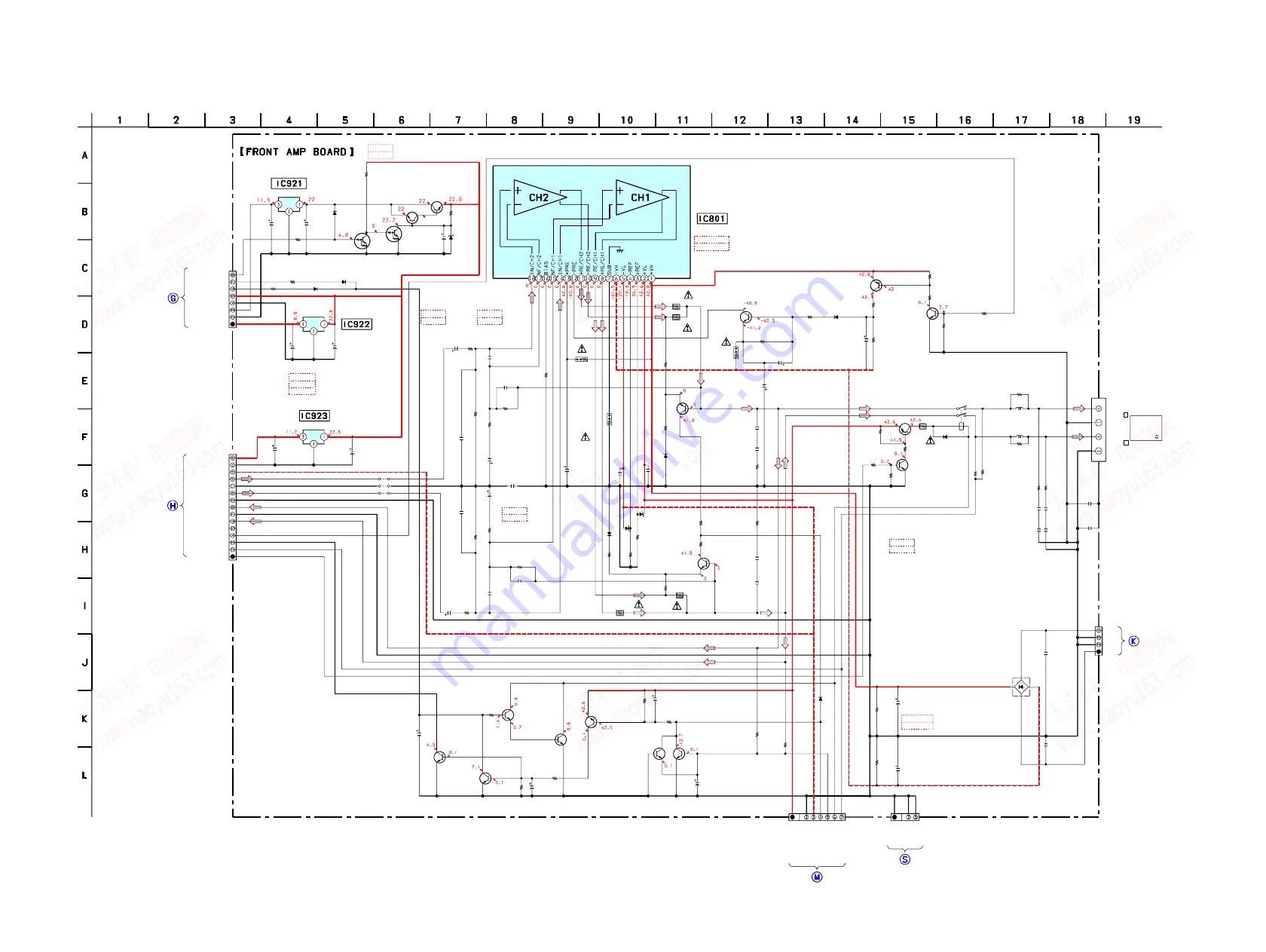Select the blue circled H connector marker

coord(173,506)
